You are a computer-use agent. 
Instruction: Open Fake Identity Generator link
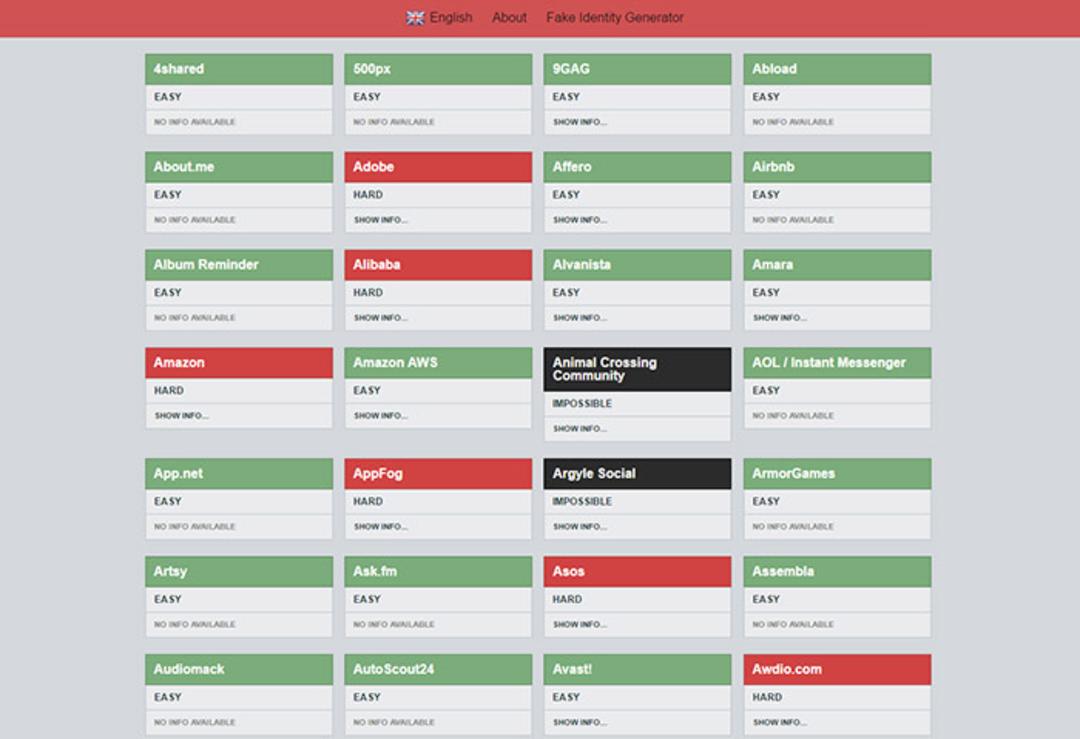pos(614,18)
